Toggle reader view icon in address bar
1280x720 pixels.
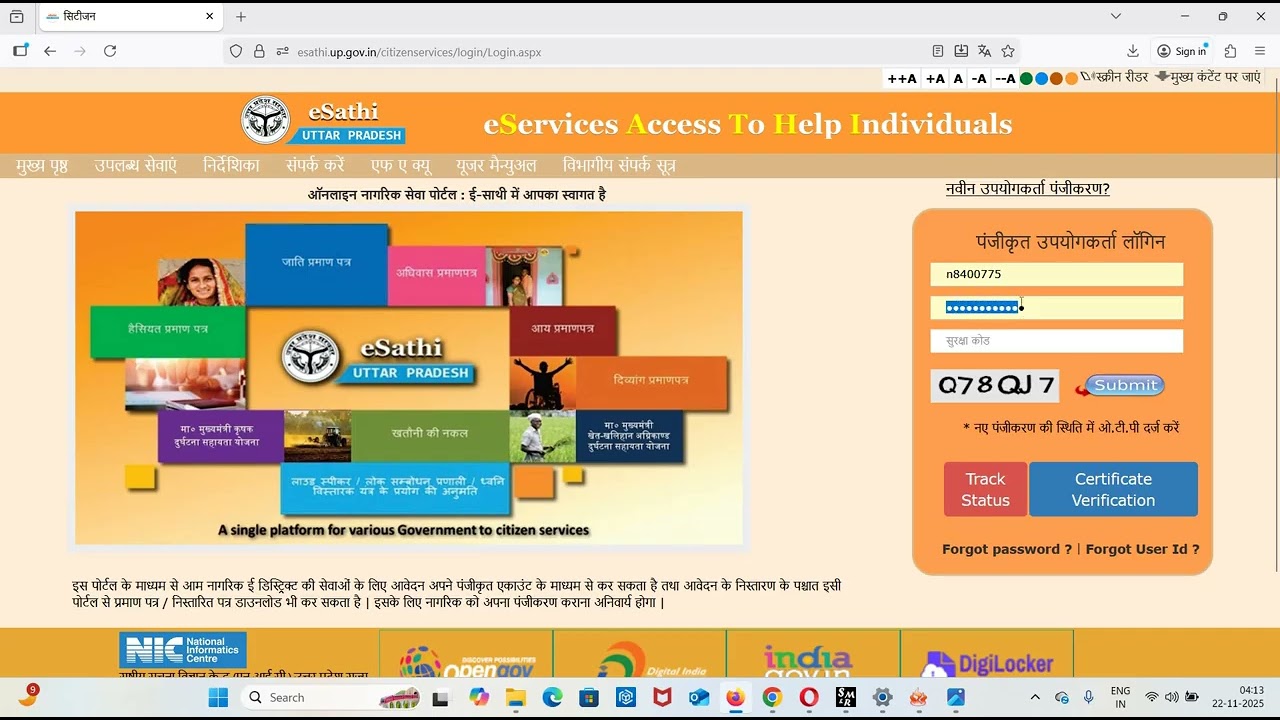coord(938,51)
